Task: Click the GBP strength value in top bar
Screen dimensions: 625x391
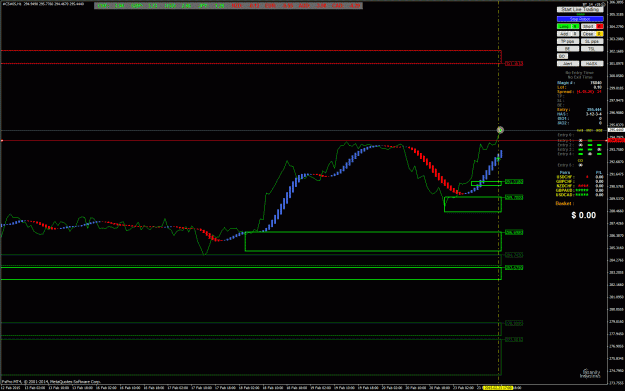Action: [x=153, y=6]
